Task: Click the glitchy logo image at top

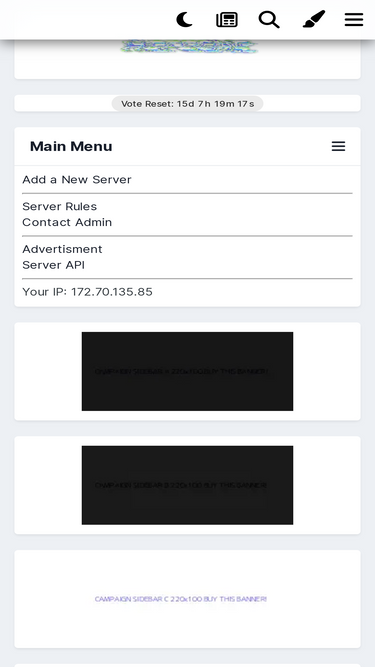Action: pos(189,46)
